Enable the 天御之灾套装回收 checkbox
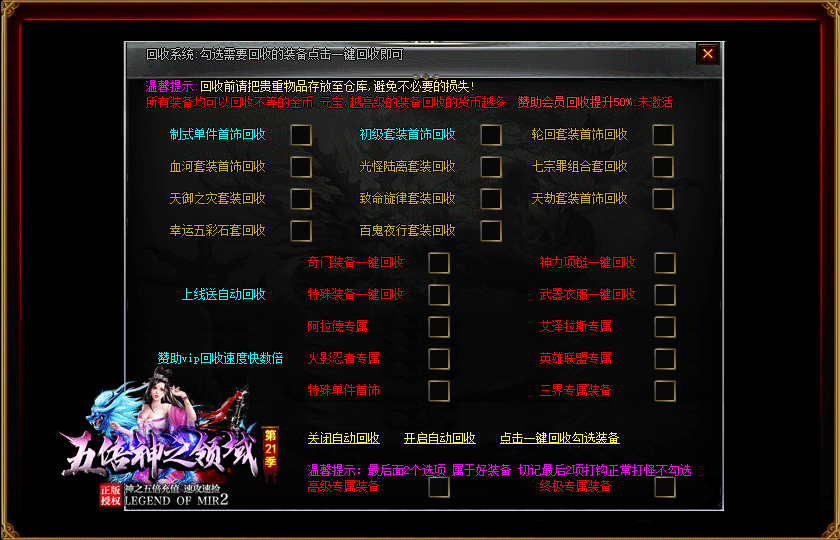 pyautogui.click(x=301, y=199)
